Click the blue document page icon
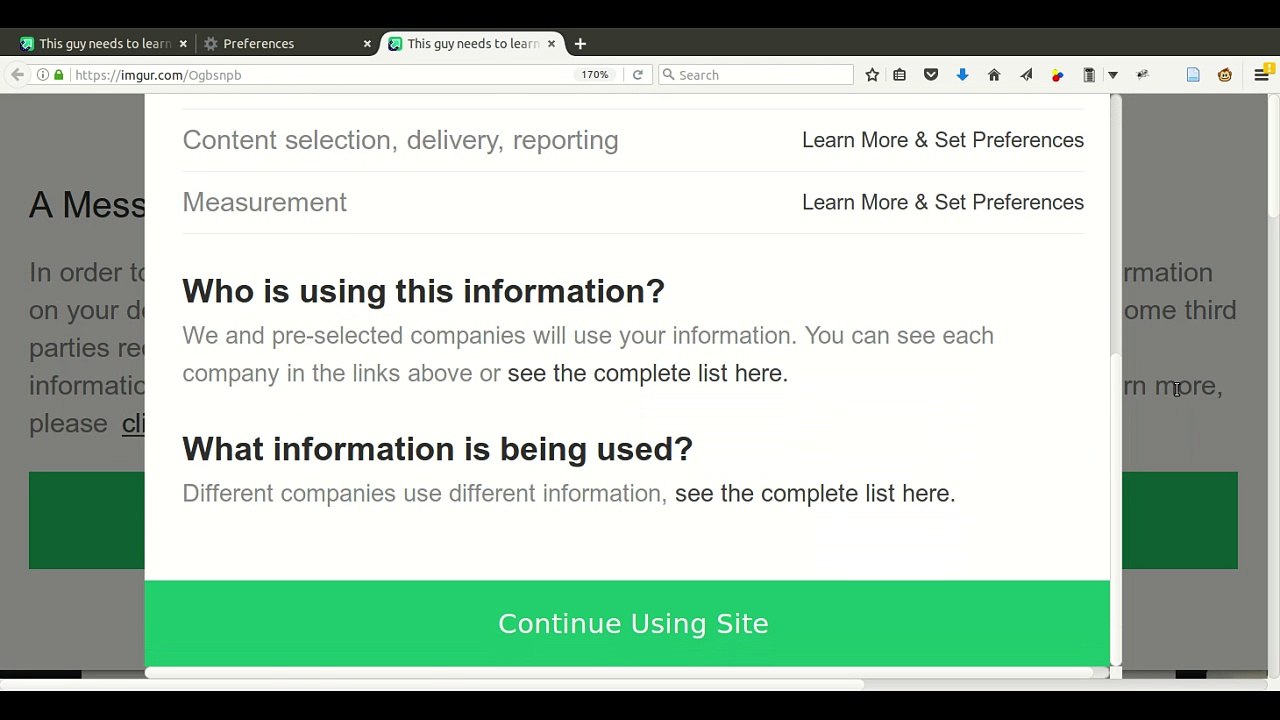Screen dimensions: 1280x720 (1193, 75)
